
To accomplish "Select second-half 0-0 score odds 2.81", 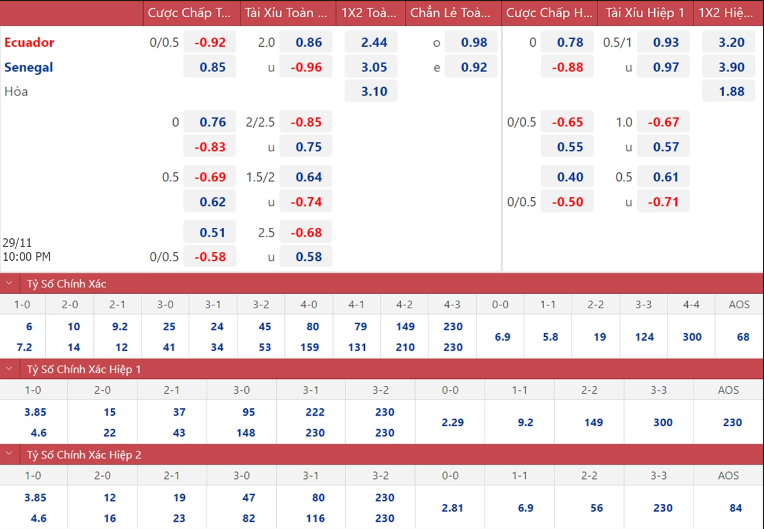I will [451, 508].
